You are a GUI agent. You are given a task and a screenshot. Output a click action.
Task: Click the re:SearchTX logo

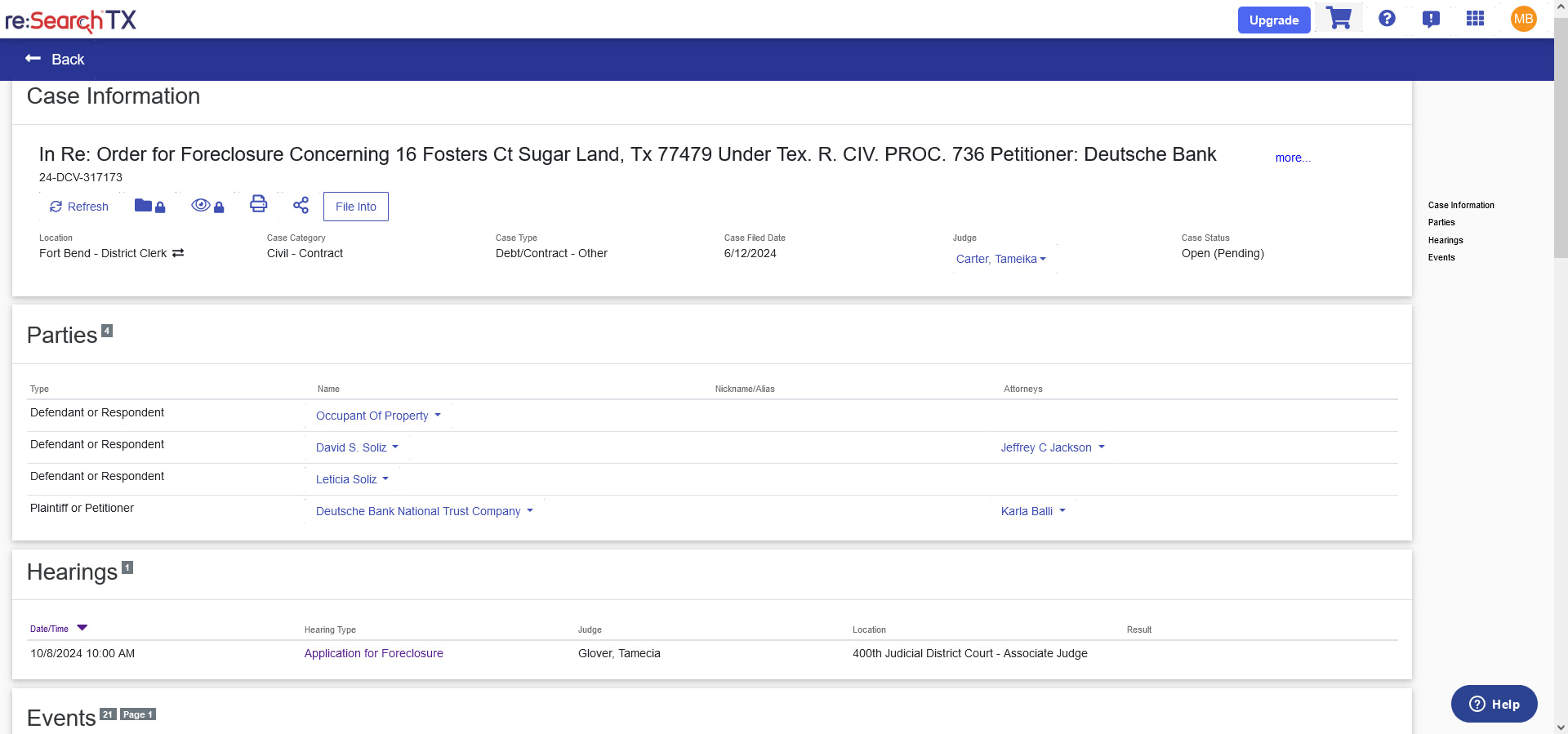click(x=70, y=20)
